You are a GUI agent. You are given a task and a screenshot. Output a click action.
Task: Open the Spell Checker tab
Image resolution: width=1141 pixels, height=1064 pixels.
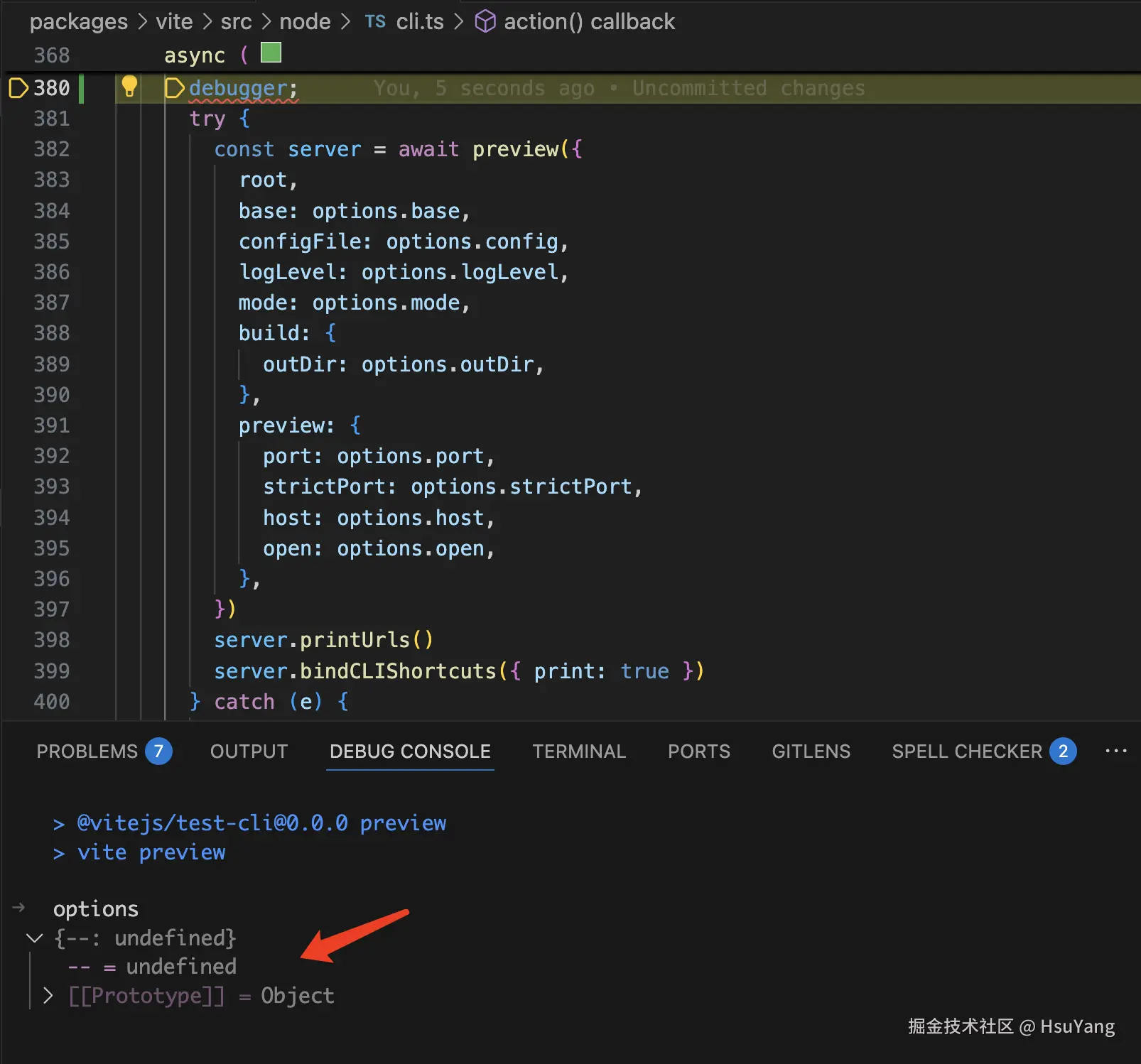click(x=967, y=751)
